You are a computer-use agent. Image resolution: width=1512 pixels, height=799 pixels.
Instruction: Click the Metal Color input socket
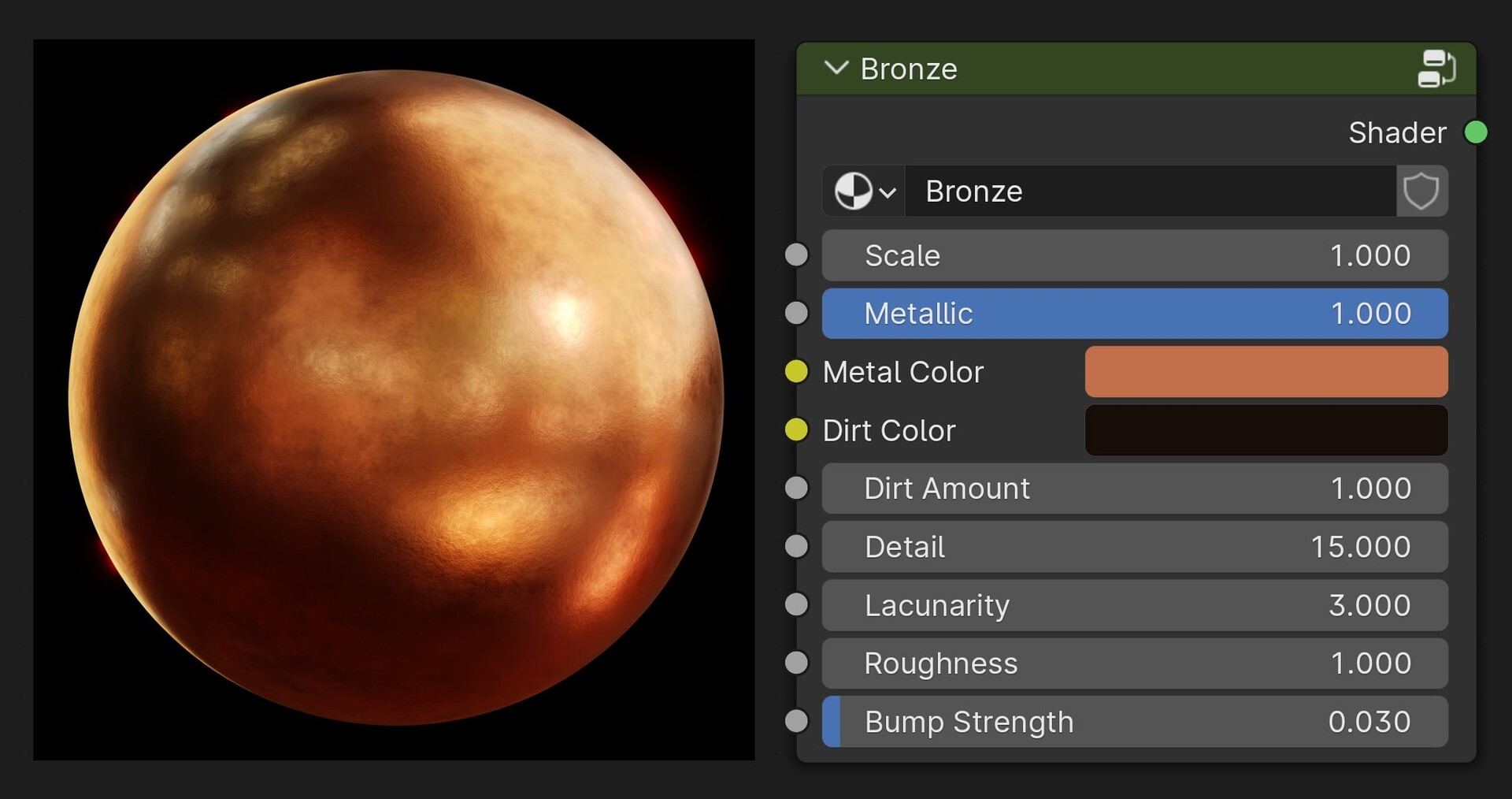(x=795, y=372)
